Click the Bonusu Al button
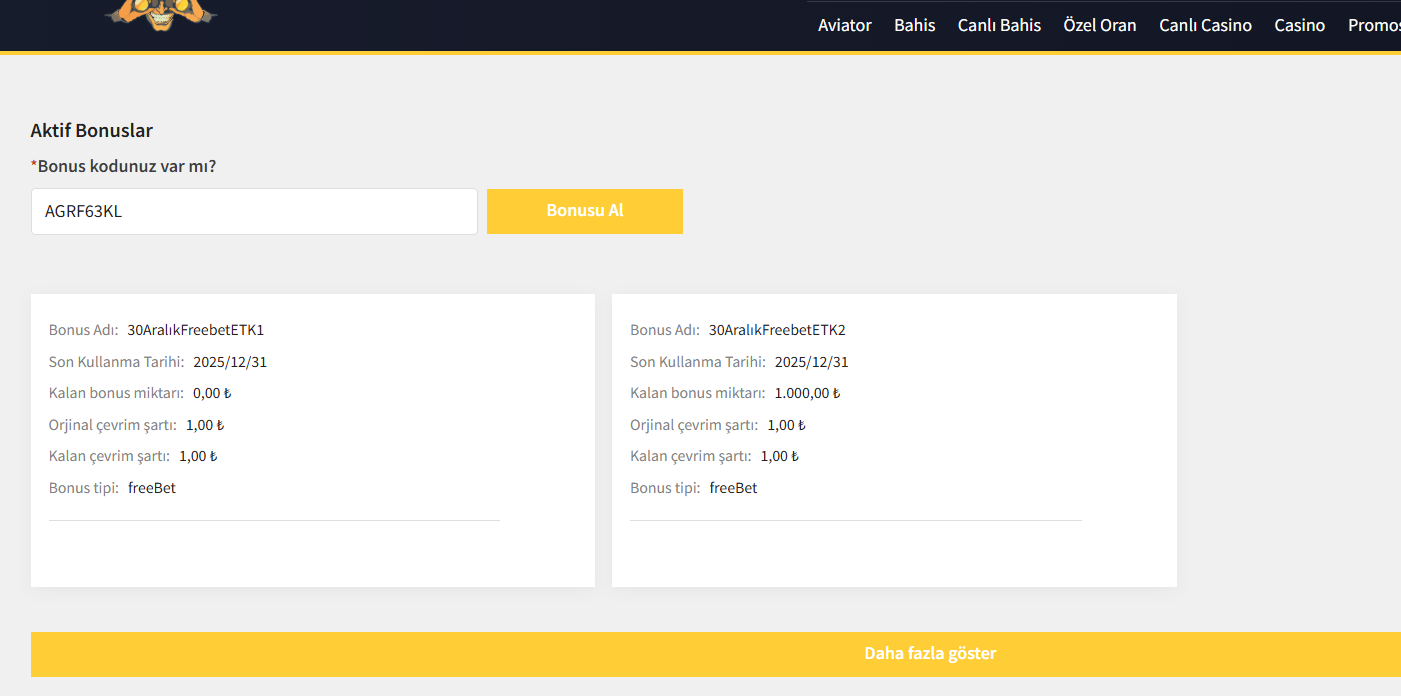 585,211
